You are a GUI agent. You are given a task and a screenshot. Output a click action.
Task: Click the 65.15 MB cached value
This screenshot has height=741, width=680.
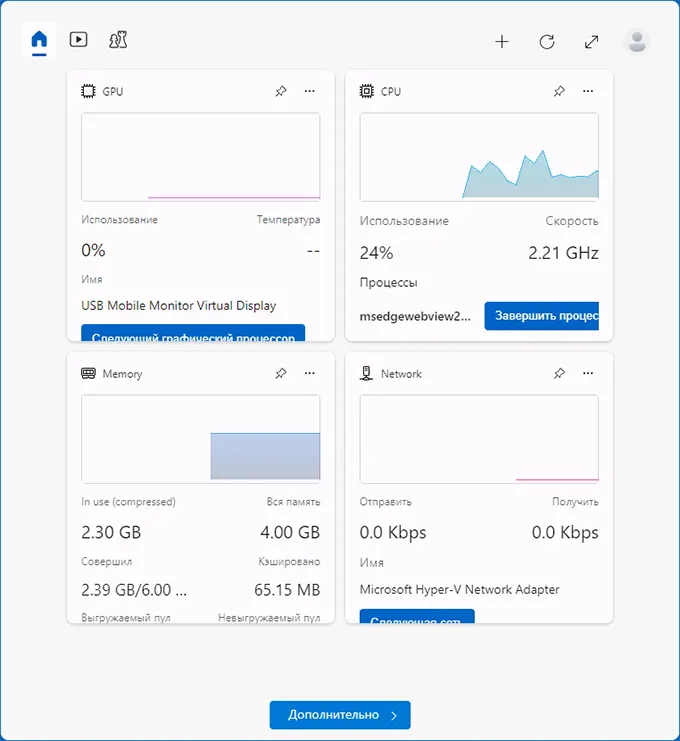[287, 590]
